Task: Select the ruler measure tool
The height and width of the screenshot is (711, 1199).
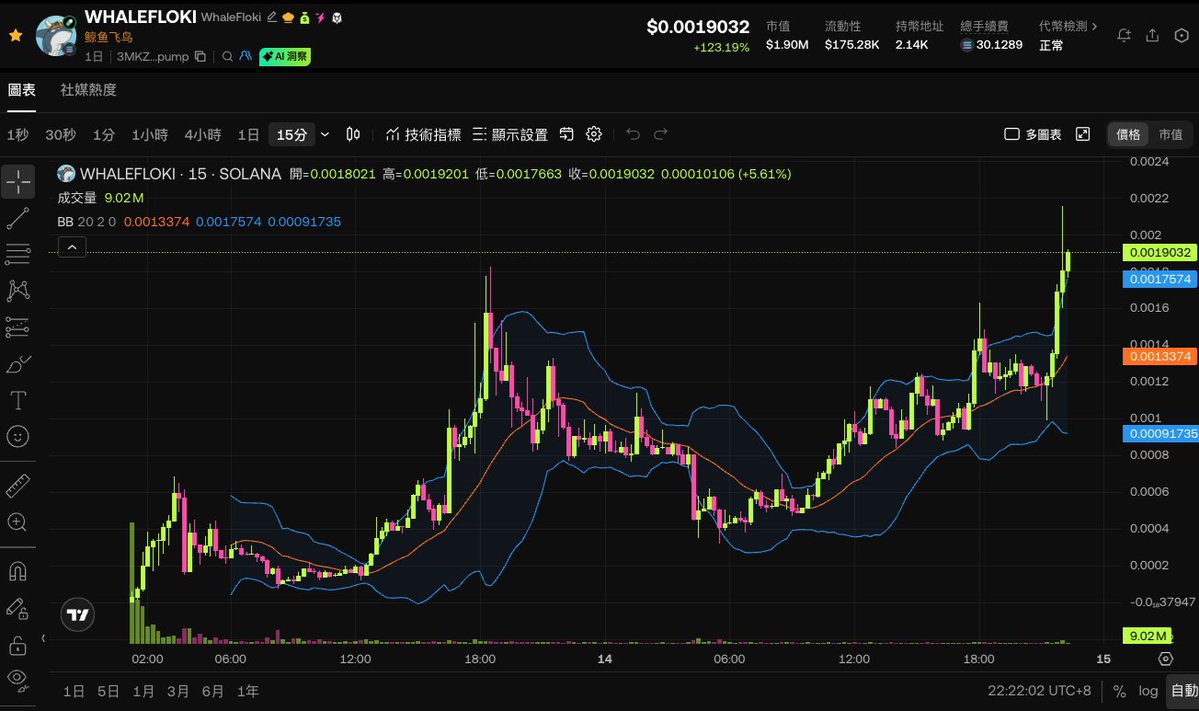Action: coord(18,485)
